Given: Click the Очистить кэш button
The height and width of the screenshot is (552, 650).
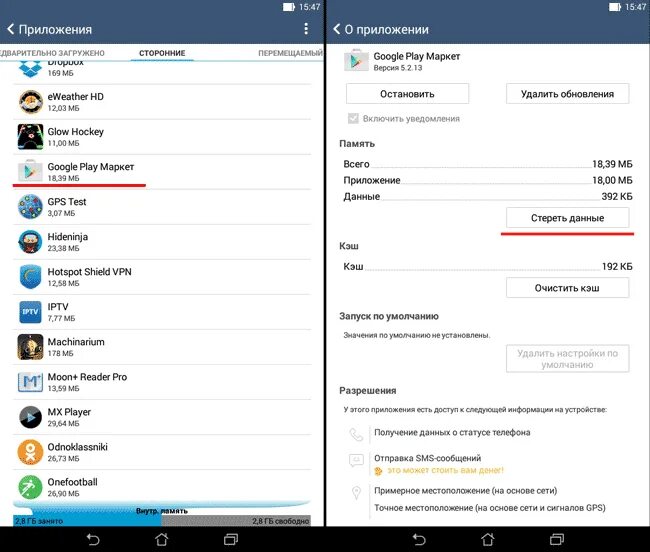Looking at the screenshot, I should [568, 288].
